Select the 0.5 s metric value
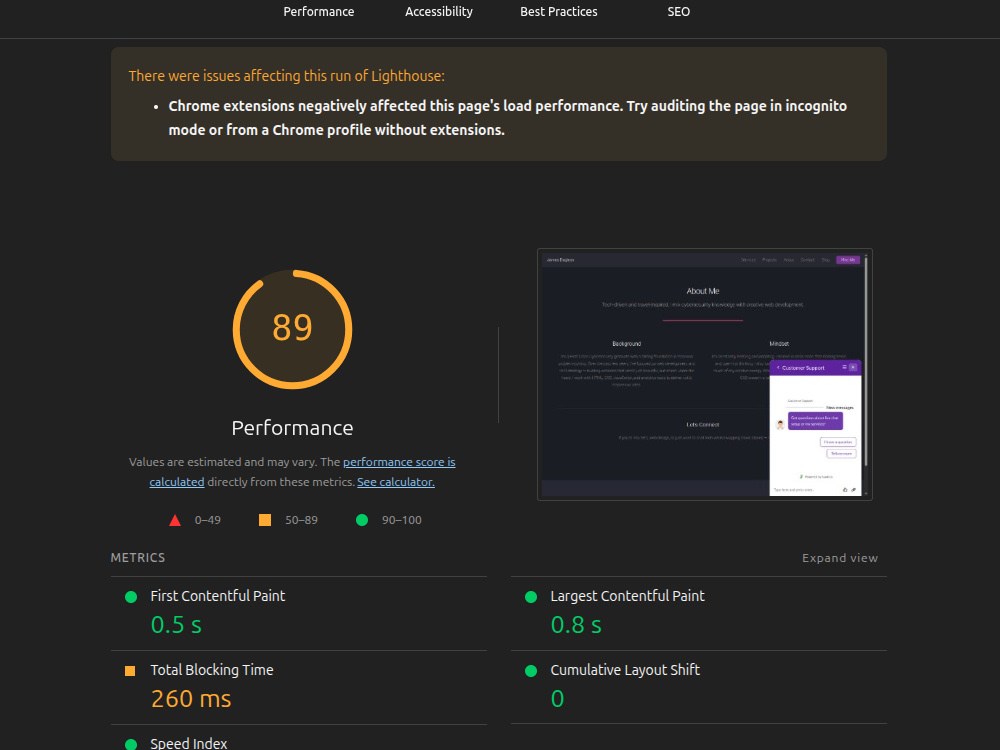The image size is (1000, 750). coord(176,624)
